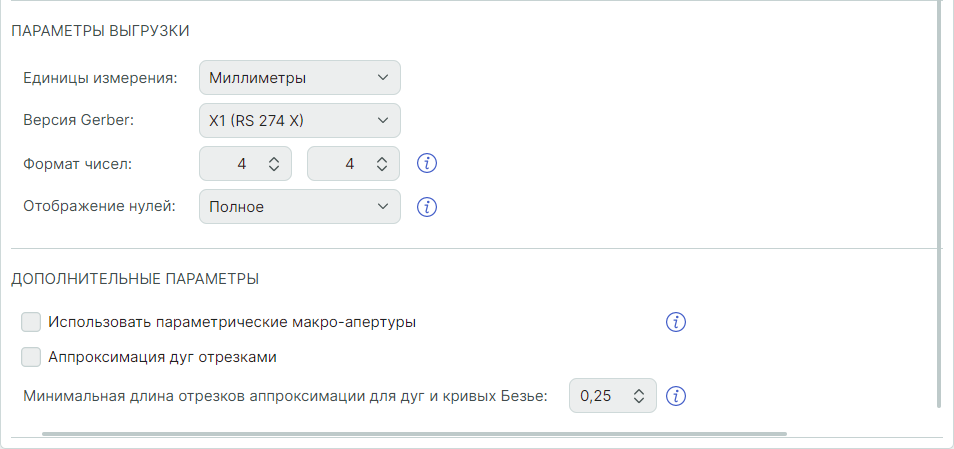Open Отображение нулей dropdown showing Полное

[299, 207]
